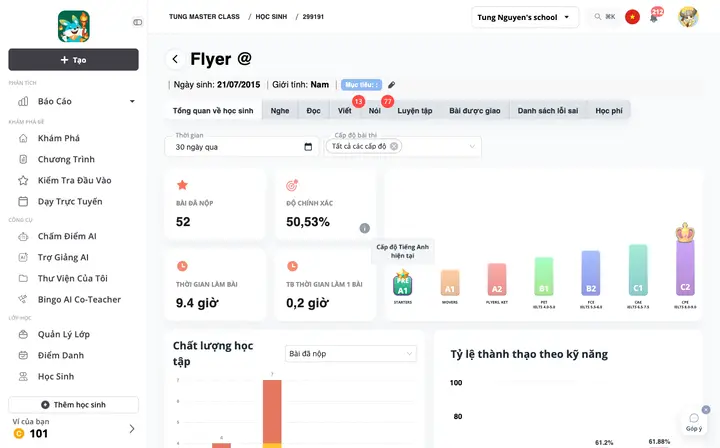Open Chấm Điểm AI robot icon
This screenshot has height=448, width=720.
[23, 236]
